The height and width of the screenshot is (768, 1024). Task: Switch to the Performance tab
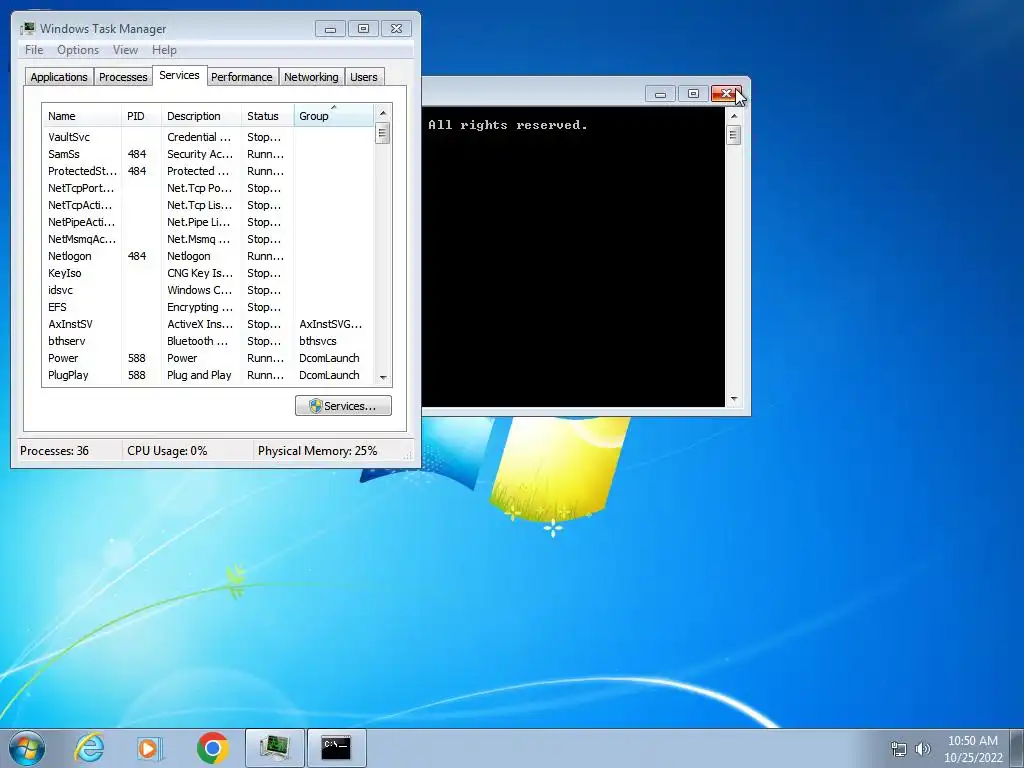pyautogui.click(x=242, y=77)
